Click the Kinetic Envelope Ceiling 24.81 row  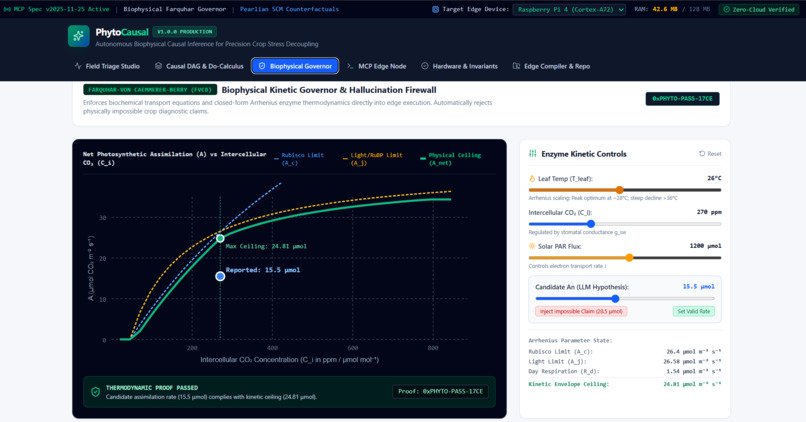(x=625, y=384)
